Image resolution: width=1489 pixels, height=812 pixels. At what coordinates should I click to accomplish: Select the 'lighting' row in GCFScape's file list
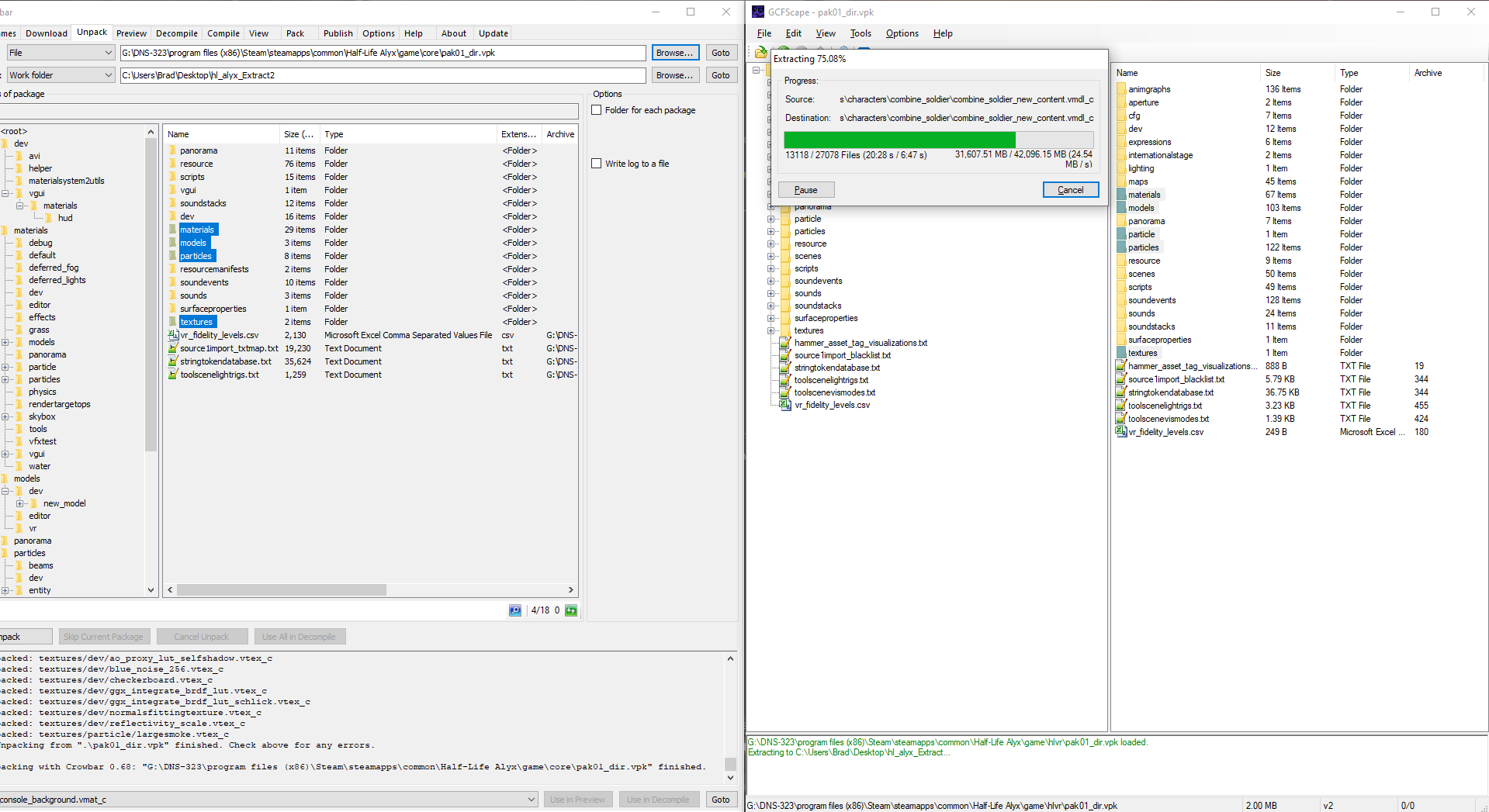[1300, 168]
